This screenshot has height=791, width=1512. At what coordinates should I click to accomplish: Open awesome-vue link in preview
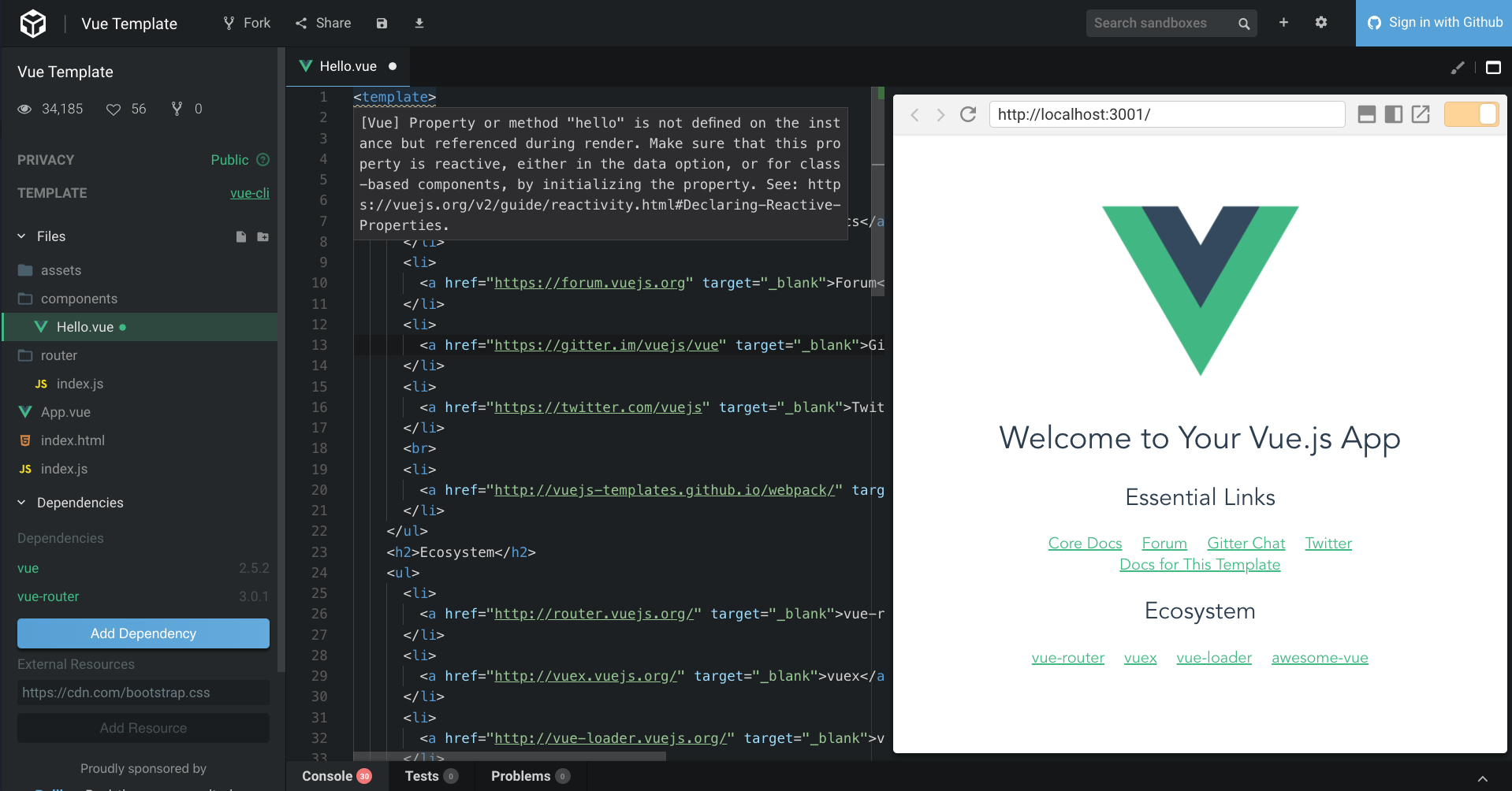[1320, 657]
